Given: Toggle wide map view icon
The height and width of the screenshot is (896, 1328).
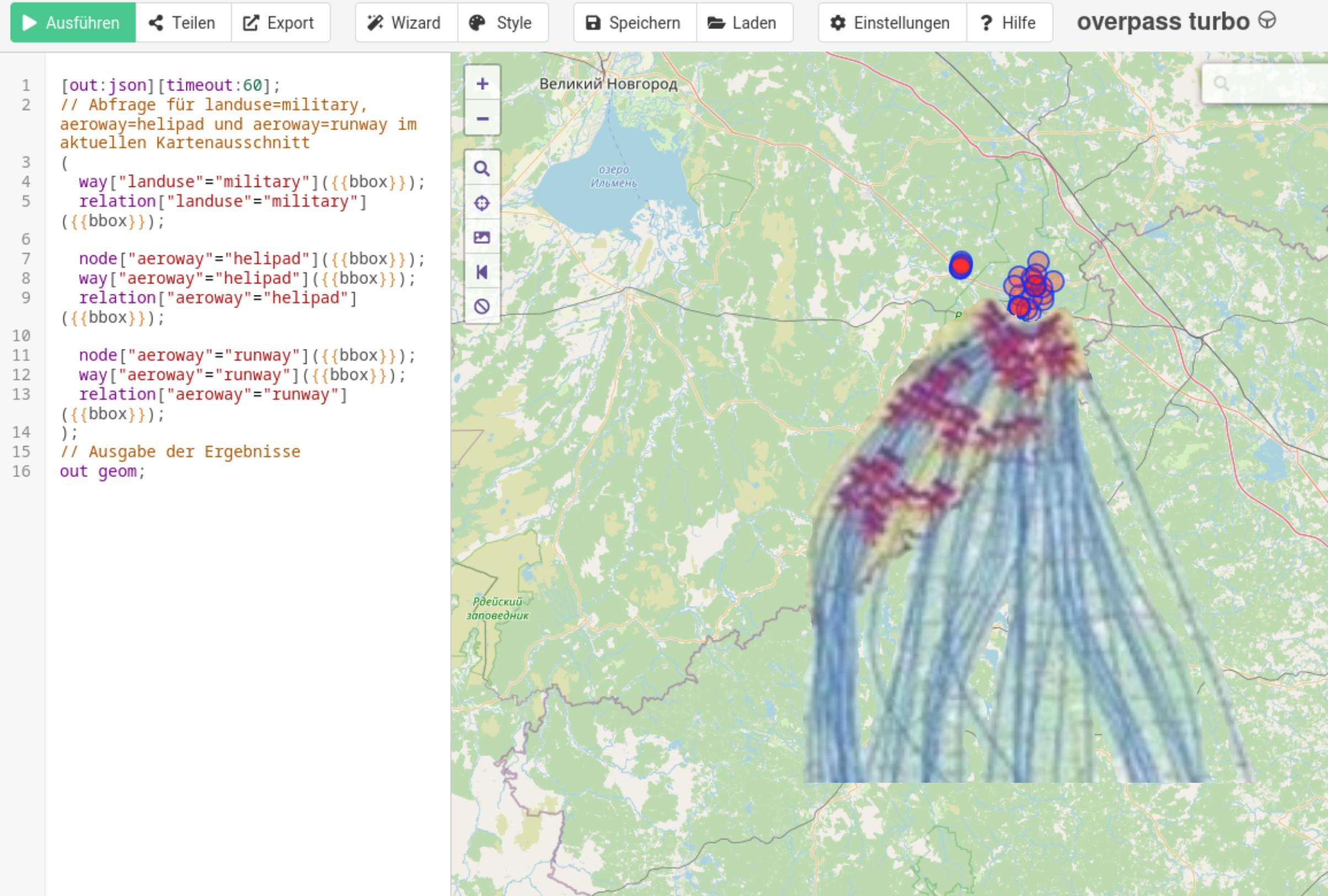Looking at the screenshot, I should [481, 272].
